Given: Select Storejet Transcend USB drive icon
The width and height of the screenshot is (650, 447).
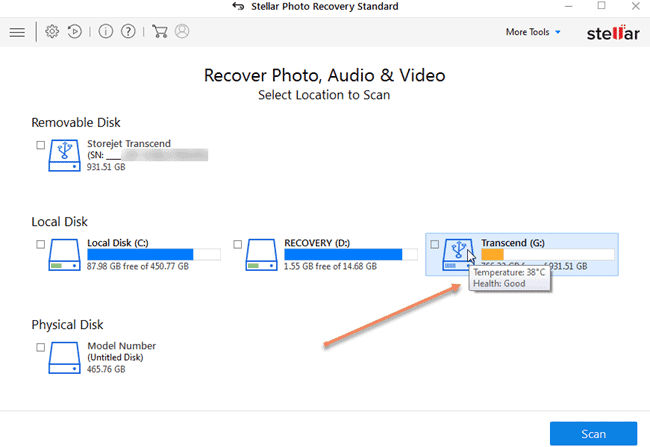Looking at the screenshot, I should 64,155.
